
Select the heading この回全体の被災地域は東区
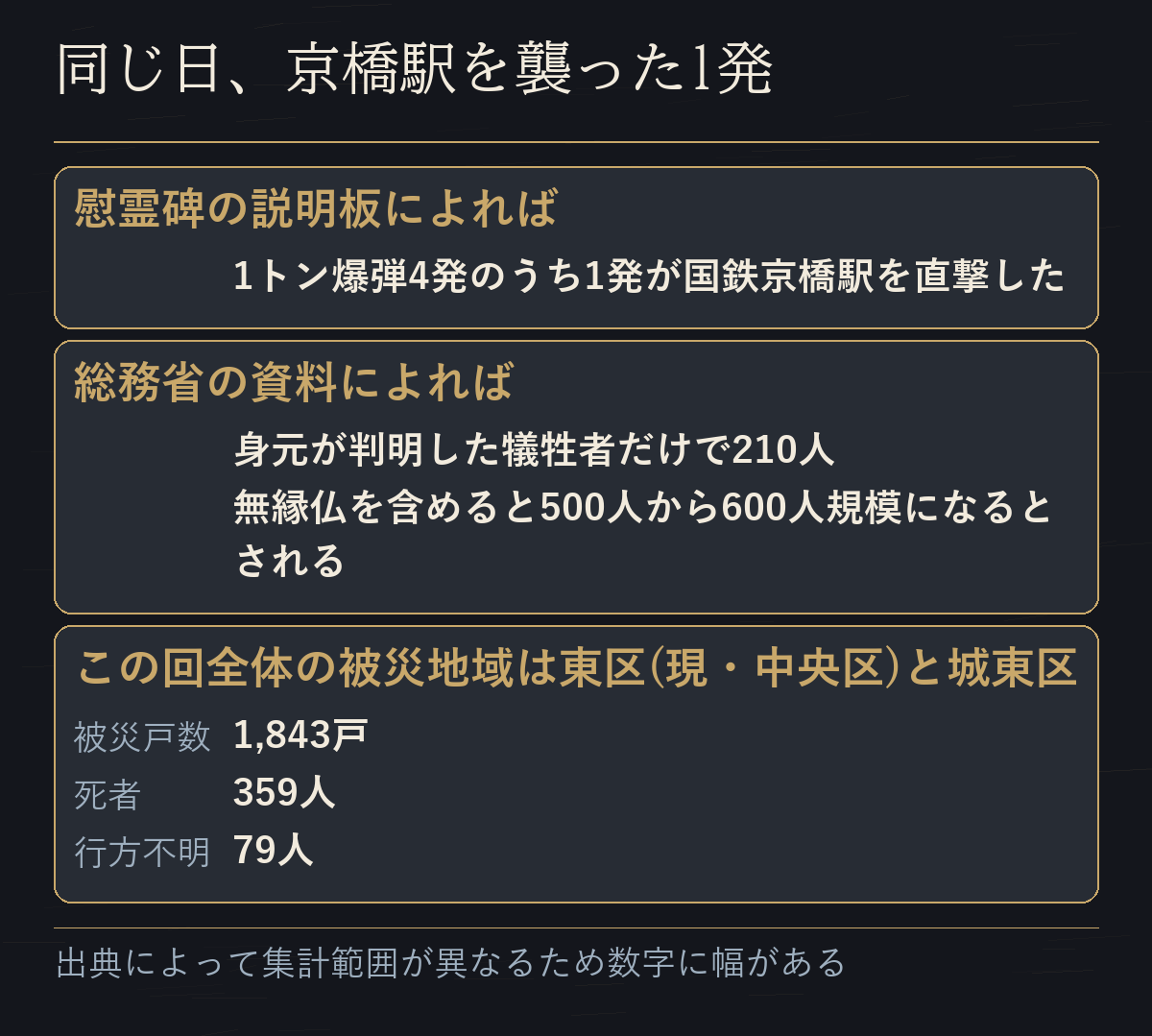(x=576, y=668)
